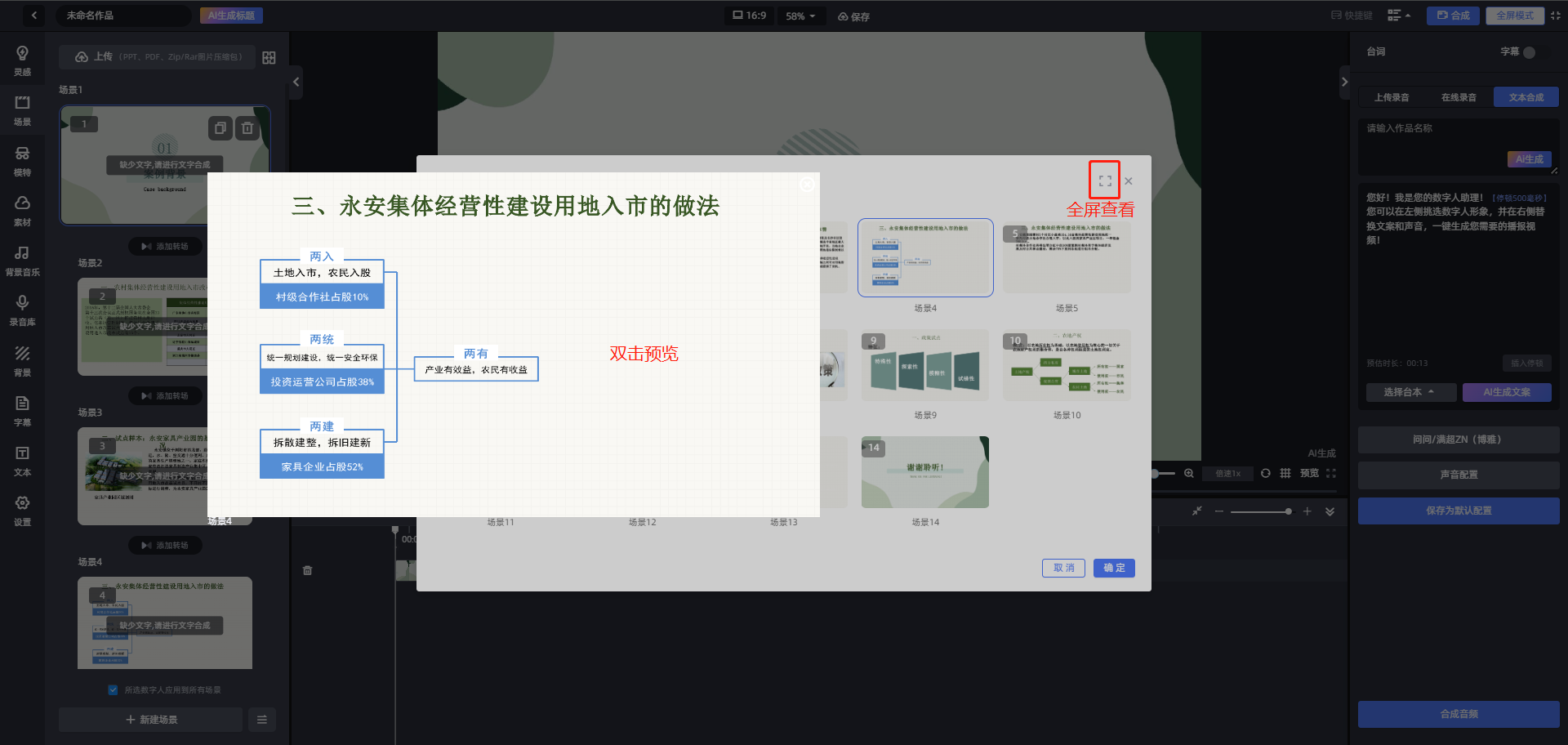Switch to the 文本合成 tab
Viewport: 1568px width, 745px height.
pyautogui.click(x=1526, y=97)
